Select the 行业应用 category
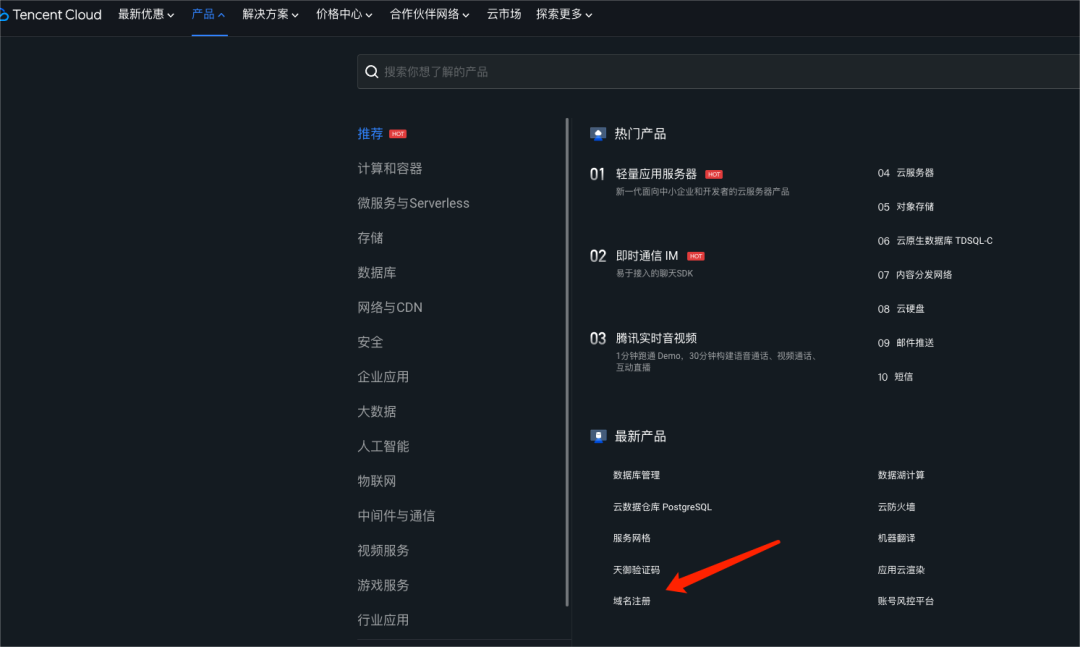 383,620
